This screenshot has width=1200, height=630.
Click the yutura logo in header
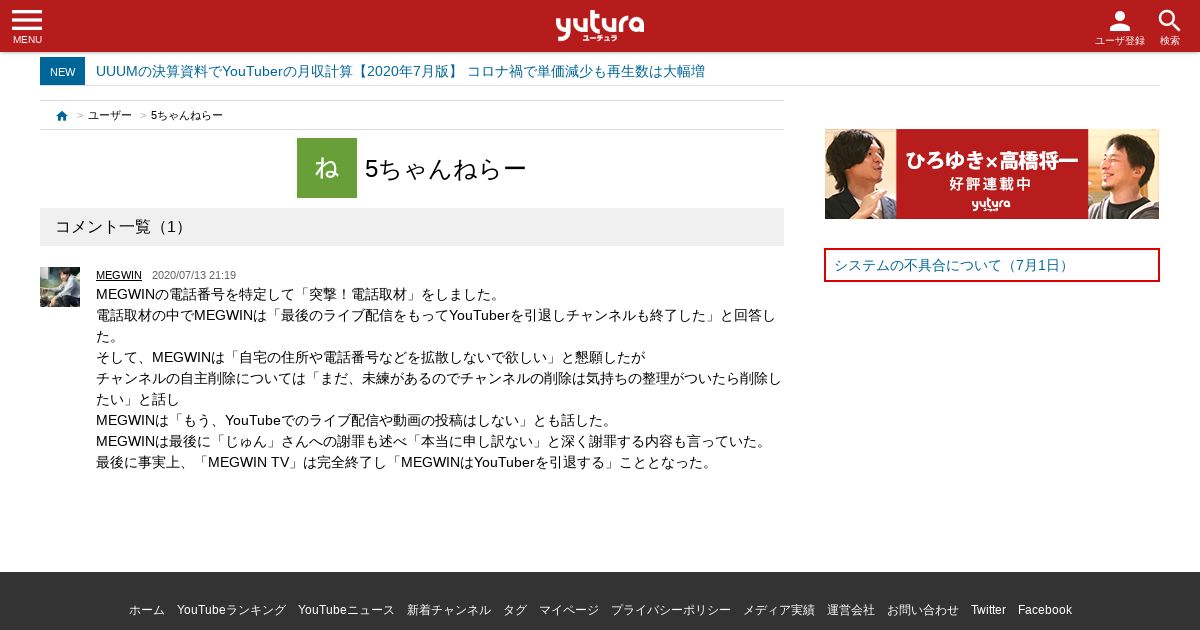tap(600, 25)
